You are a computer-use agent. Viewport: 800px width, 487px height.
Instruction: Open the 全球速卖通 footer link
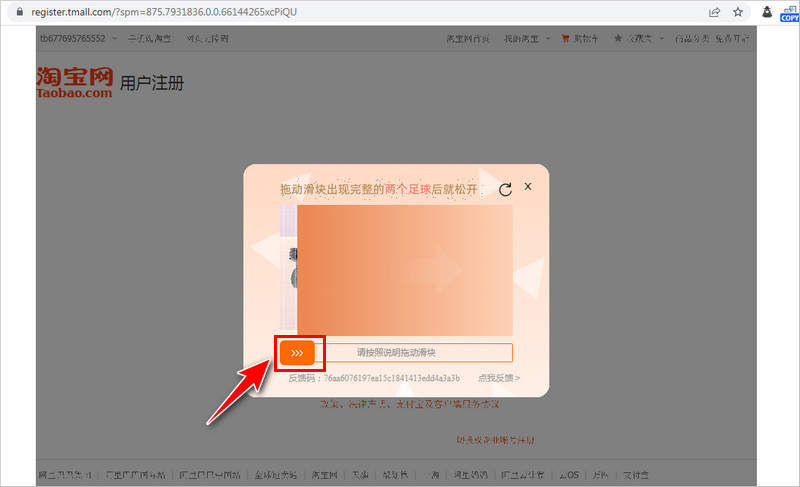click(x=279, y=475)
